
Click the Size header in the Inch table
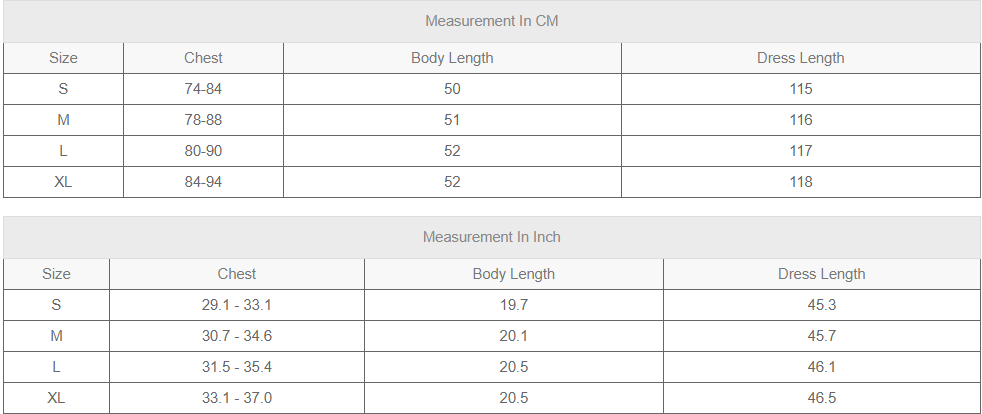pos(56,274)
